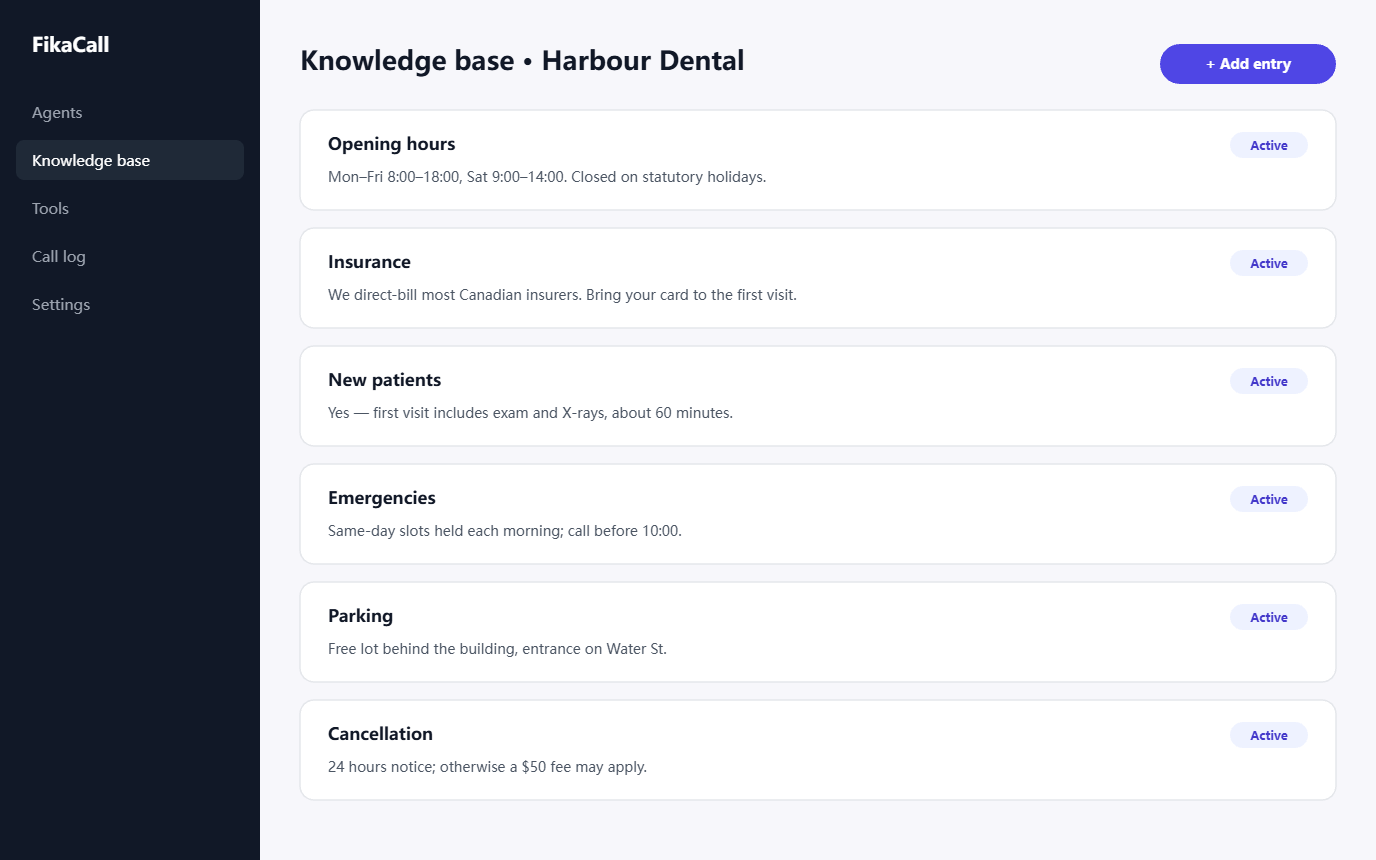
Task: Click the Add entry button
Action: point(1248,64)
